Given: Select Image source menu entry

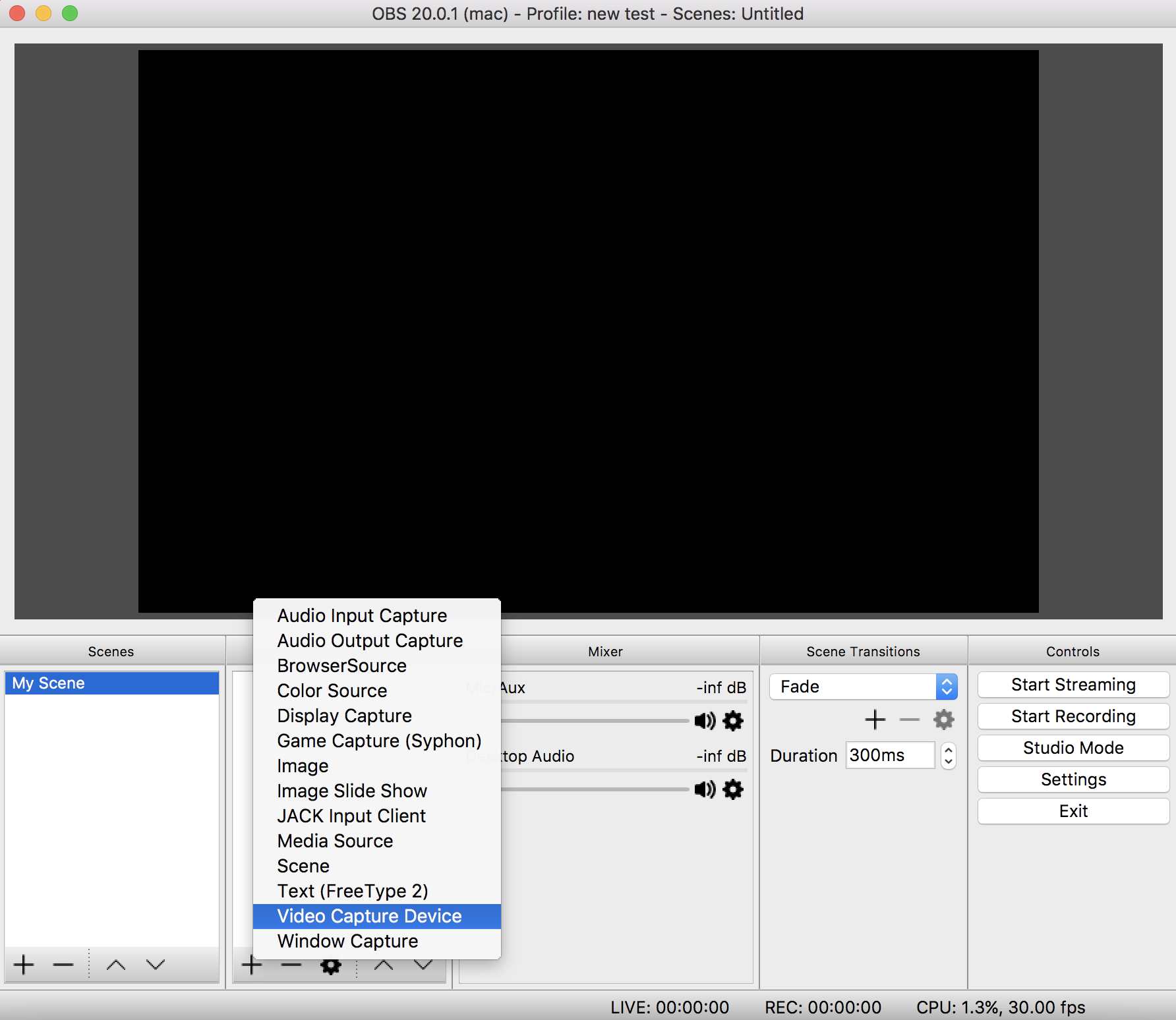Looking at the screenshot, I should pos(377,766).
